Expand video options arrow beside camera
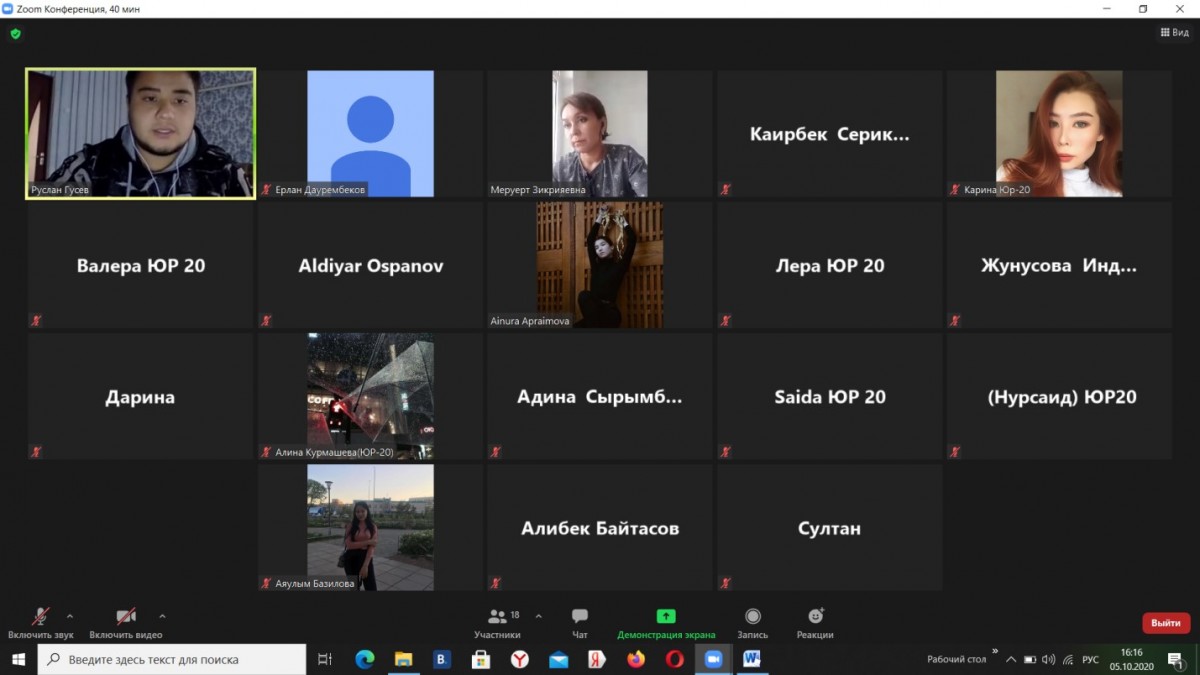The height and width of the screenshot is (675, 1200). [162, 616]
